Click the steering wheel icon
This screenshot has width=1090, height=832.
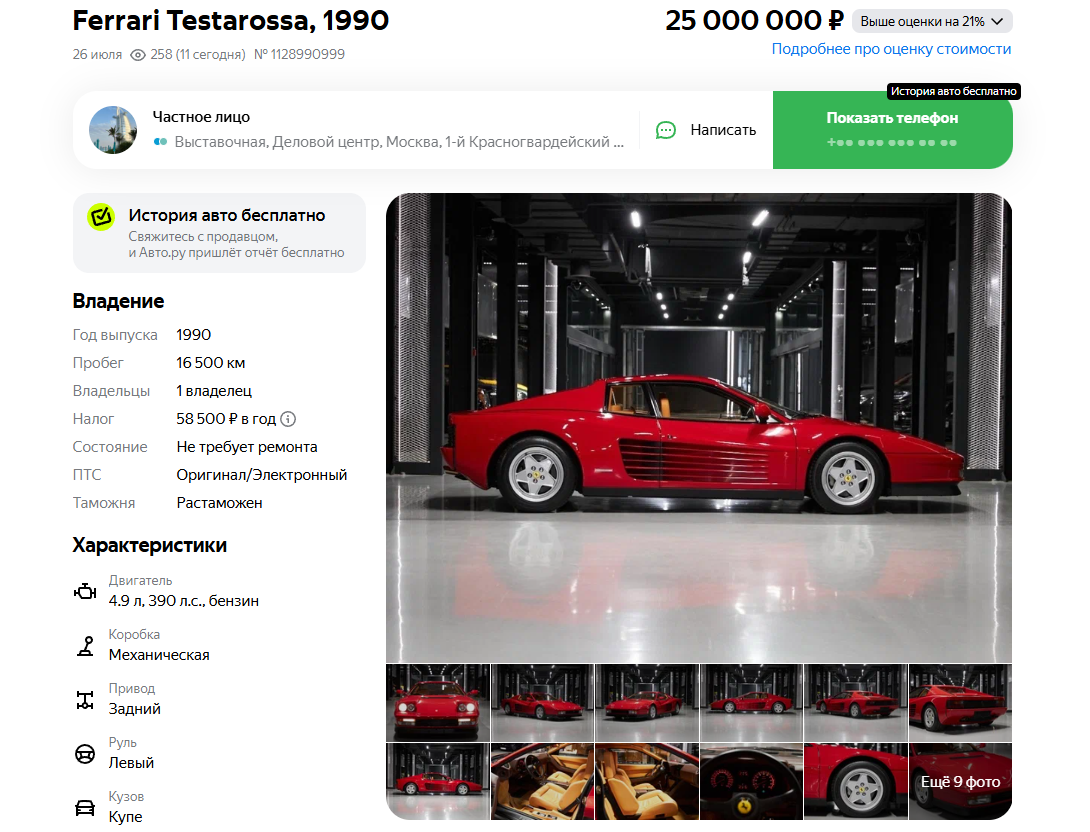click(85, 753)
